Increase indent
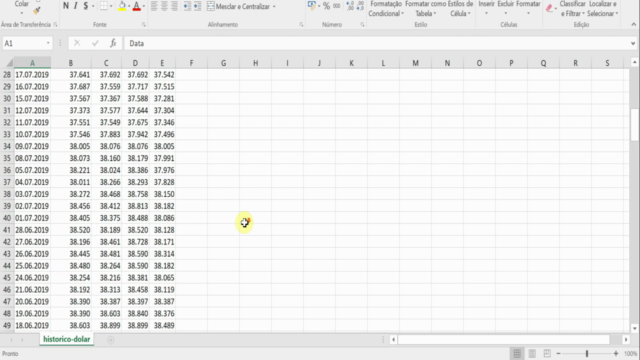The height and width of the screenshot is (360, 640). 197,6
